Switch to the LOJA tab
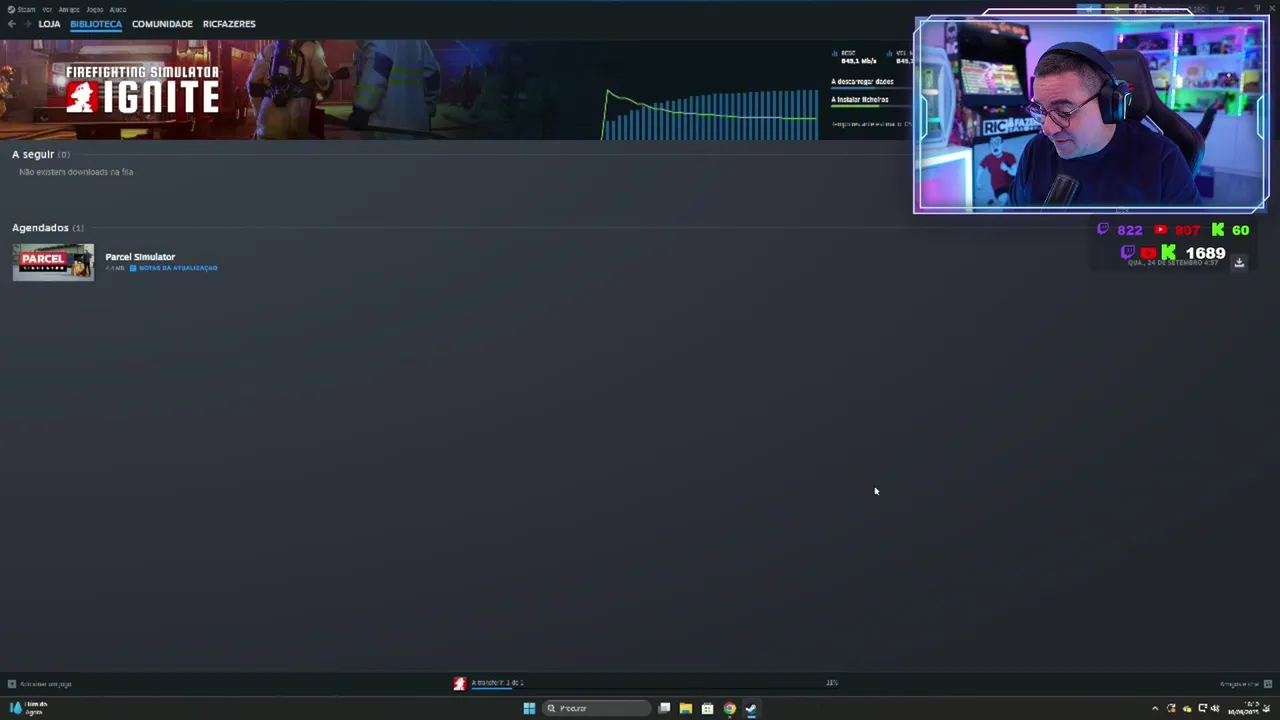 point(49,24)
